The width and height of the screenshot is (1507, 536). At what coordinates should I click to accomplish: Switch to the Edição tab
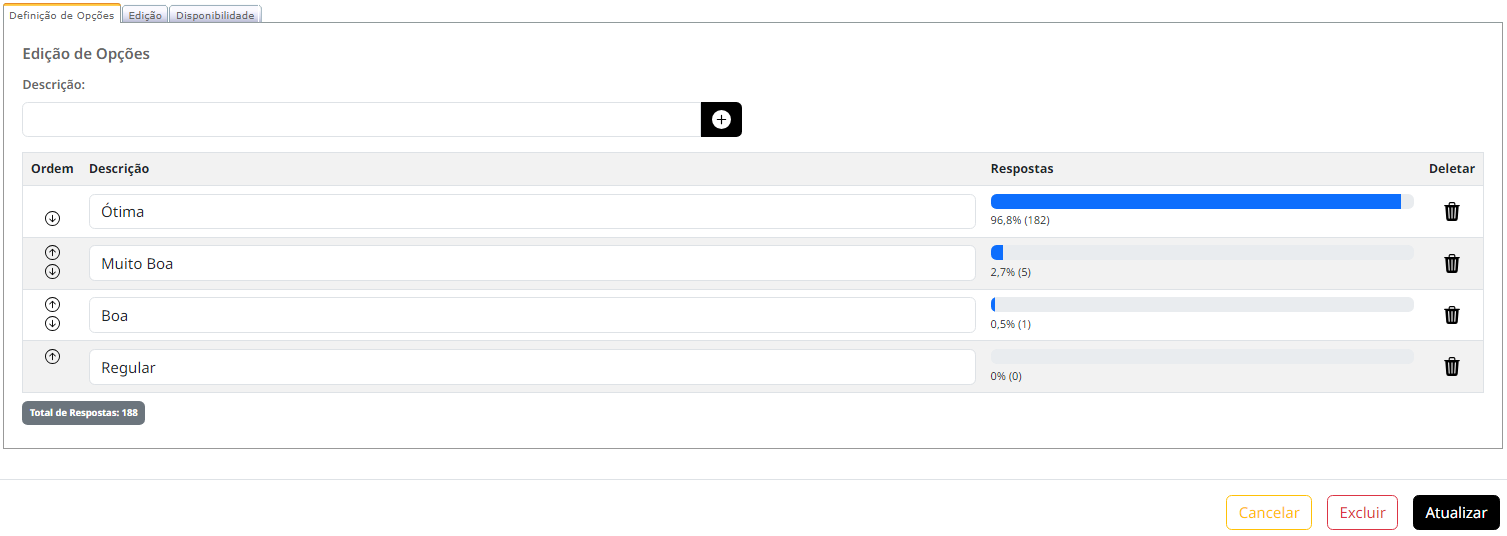click(145, 15)
